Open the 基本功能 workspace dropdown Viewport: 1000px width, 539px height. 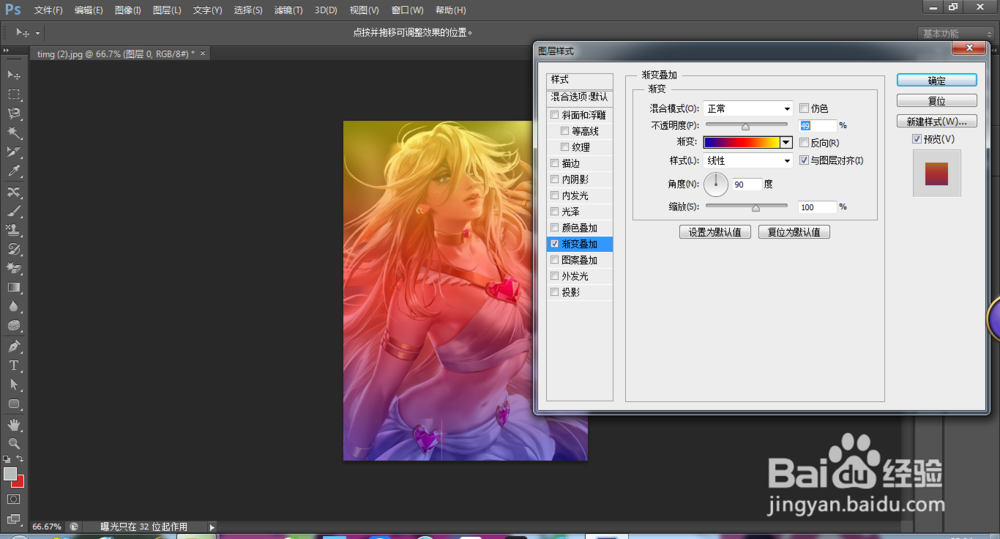956,33
